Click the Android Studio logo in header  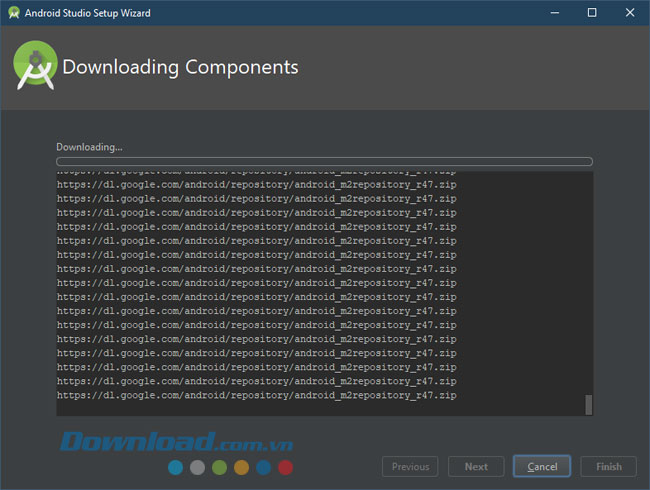pos(35,65)
